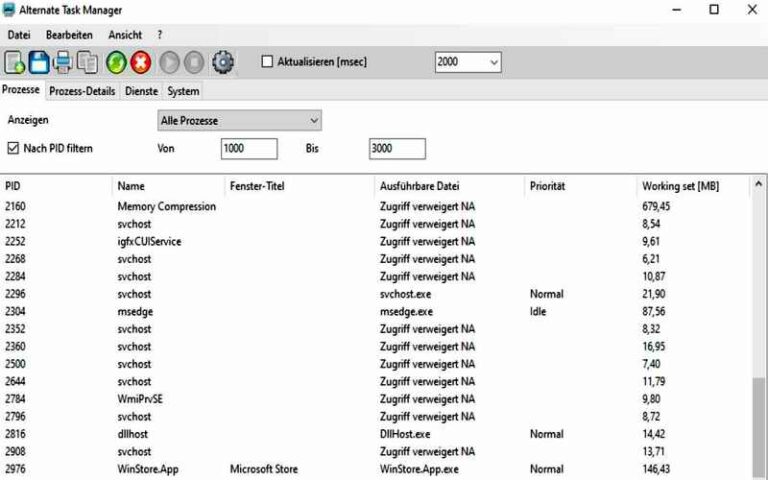The height and width of the screenshot is (480, 768).
Task: Click the greyed-out stop button icon
Action: point(194,63)
